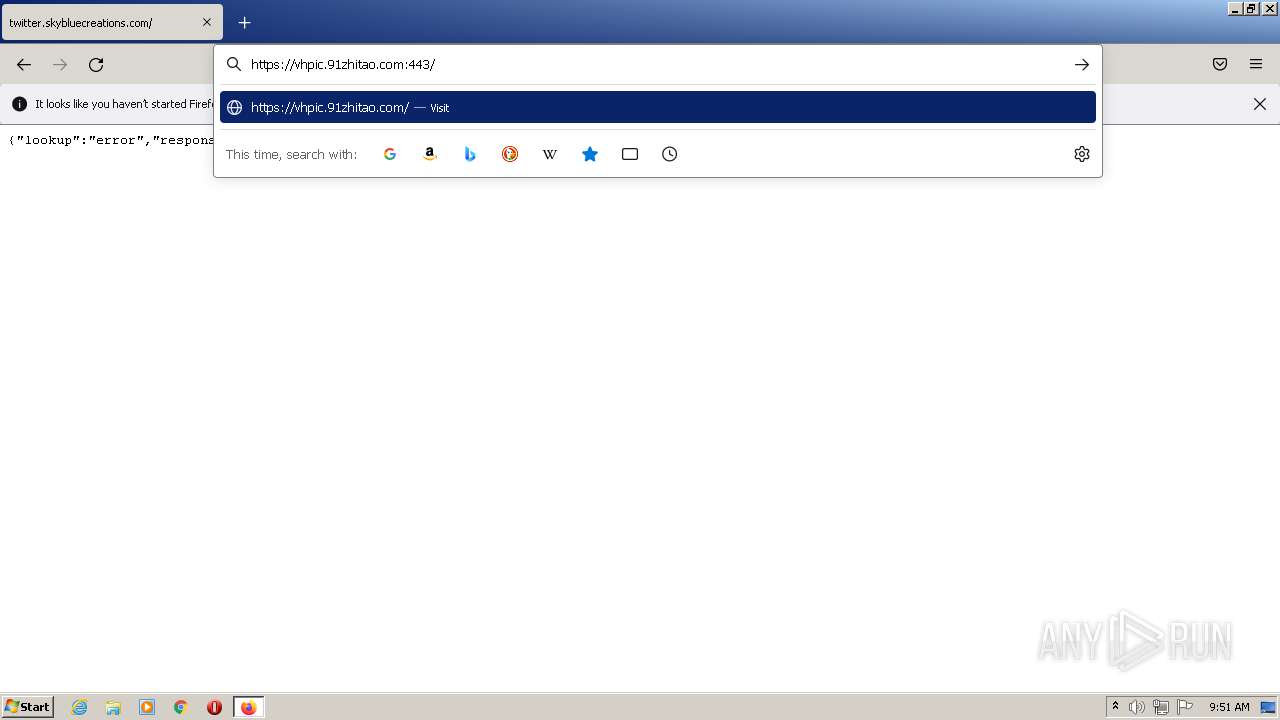Open the volume tray icon

(x=1137, y=707)
